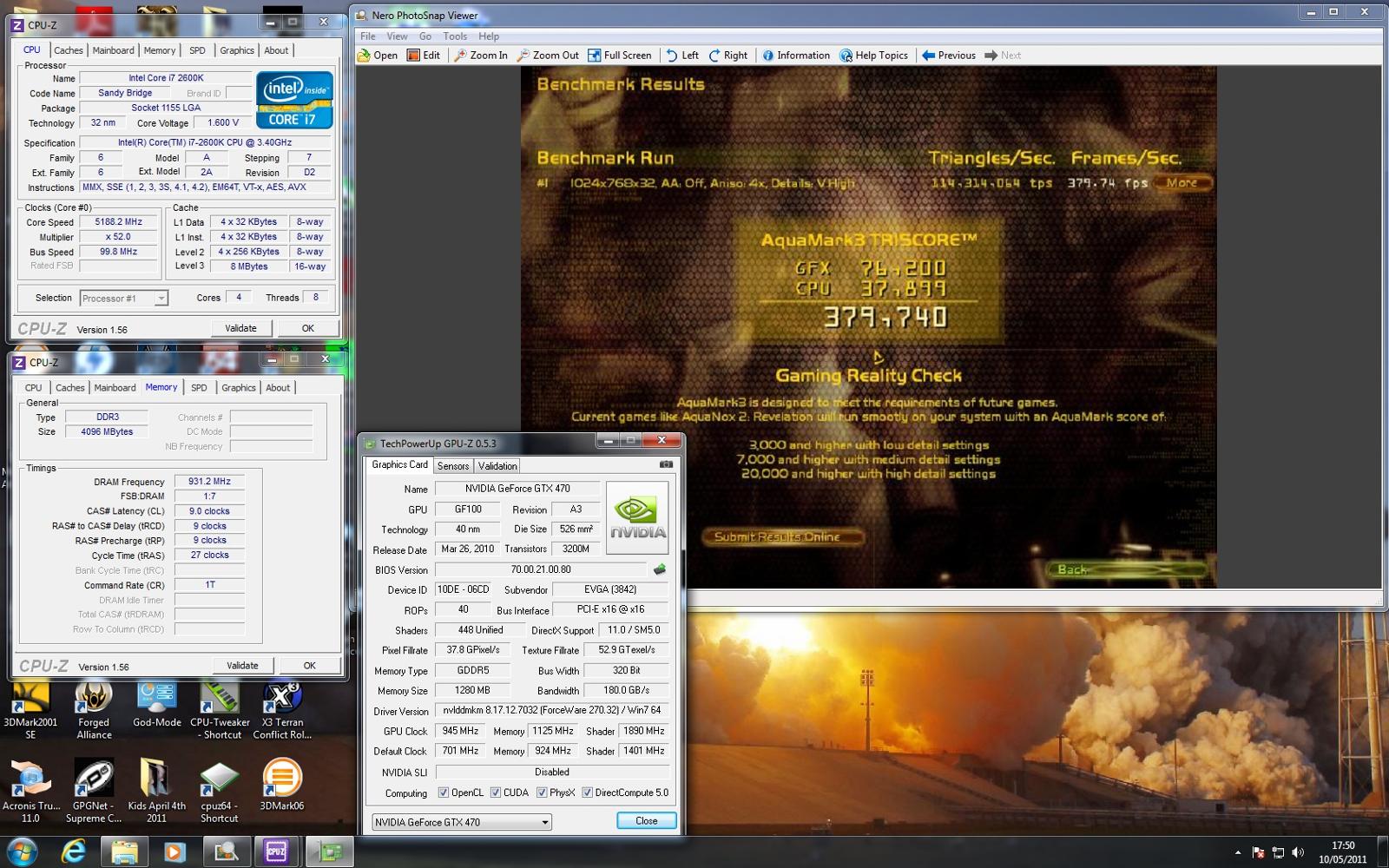
Task: Switch to Mainboard tab in top CPU-Z window
Action: tap(113, 50)
